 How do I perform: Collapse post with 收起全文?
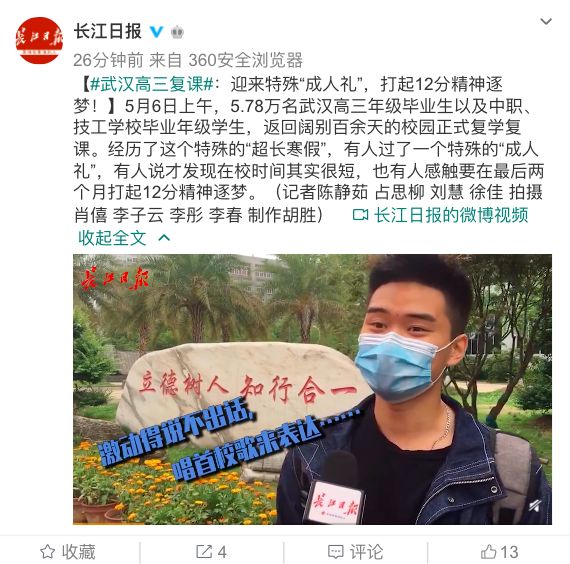point(112,238)
